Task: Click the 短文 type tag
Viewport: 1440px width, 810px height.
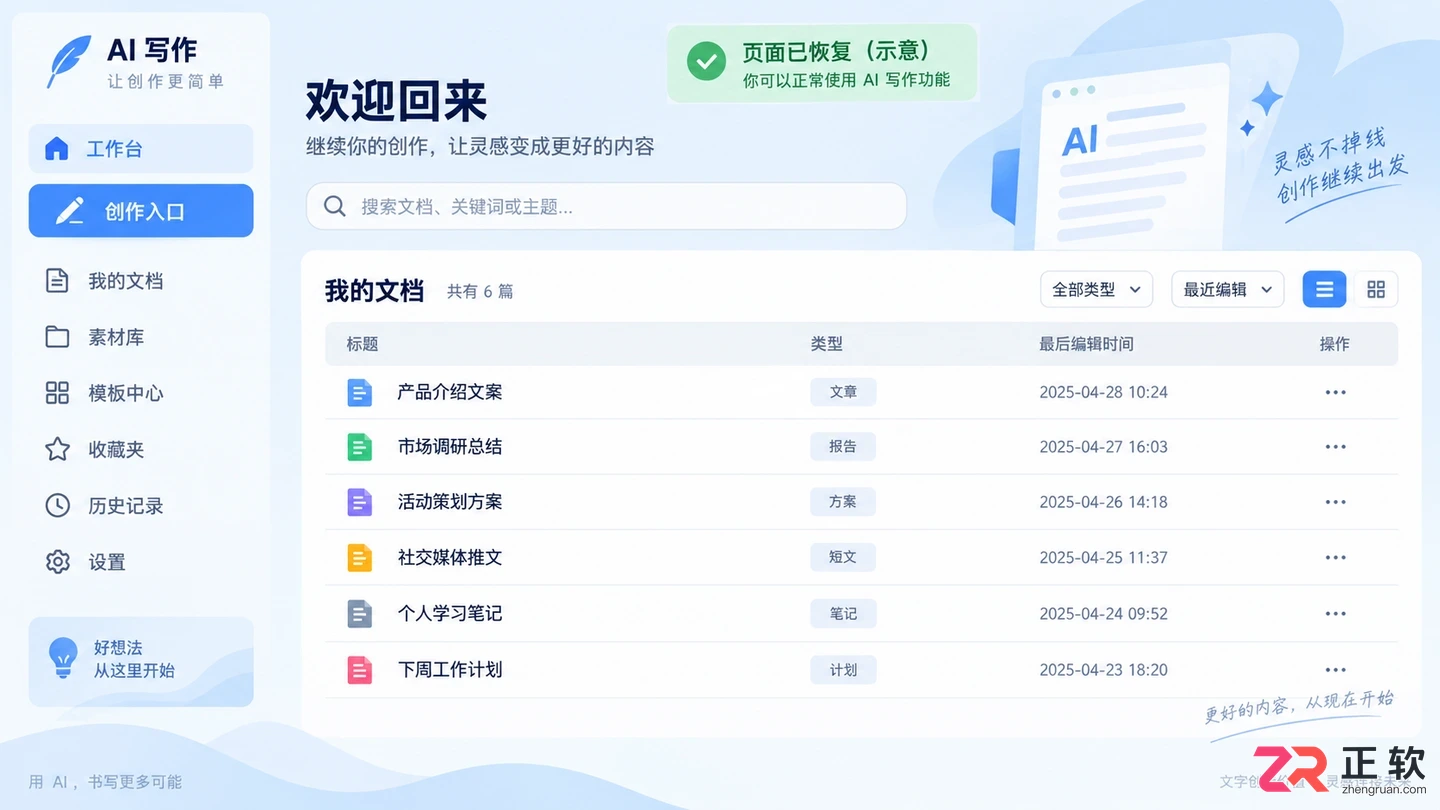Action: coord(843,558)
